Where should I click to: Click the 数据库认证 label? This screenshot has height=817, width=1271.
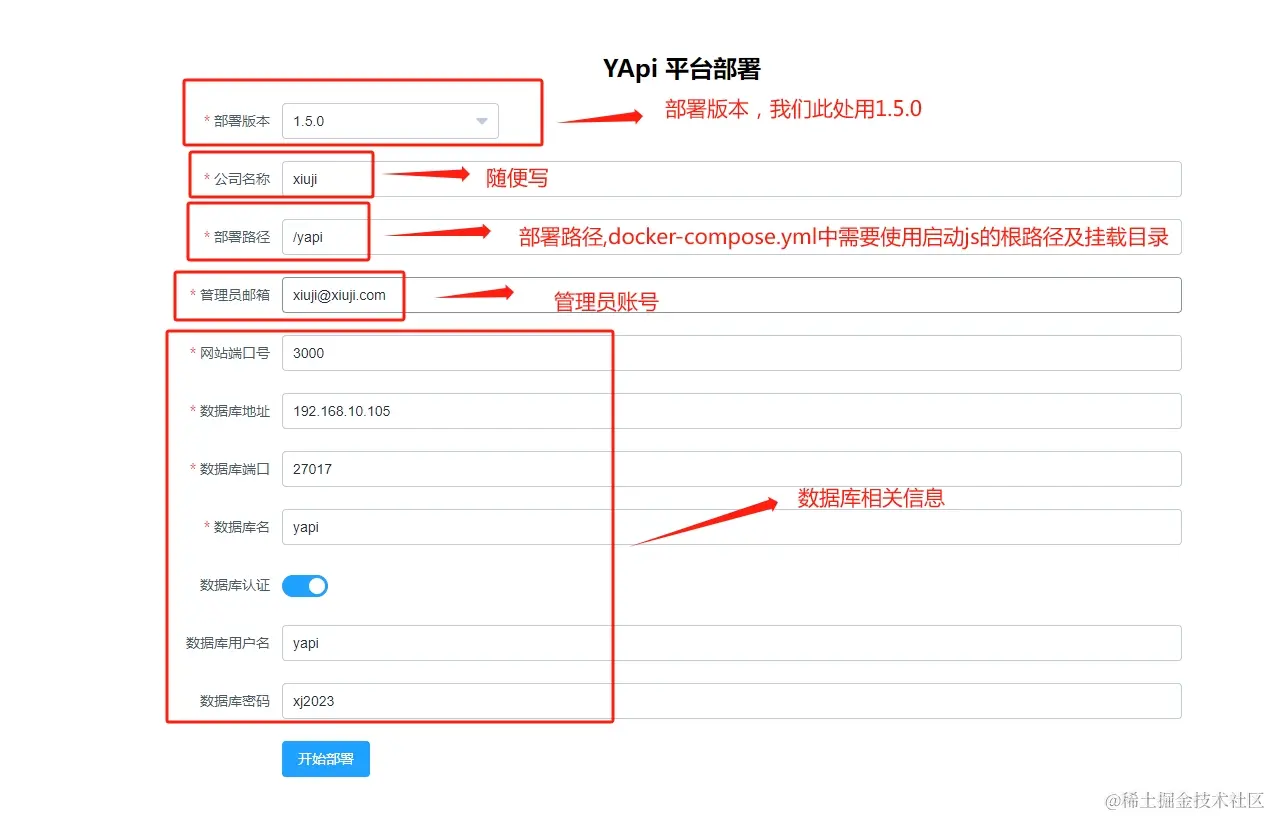click(x=234, y=585)
